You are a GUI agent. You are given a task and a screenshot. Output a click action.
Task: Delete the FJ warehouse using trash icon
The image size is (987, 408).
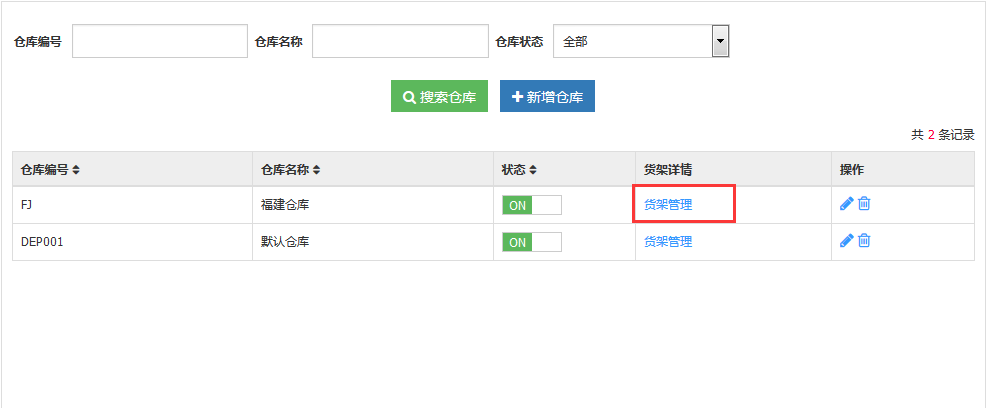point(864,204)
